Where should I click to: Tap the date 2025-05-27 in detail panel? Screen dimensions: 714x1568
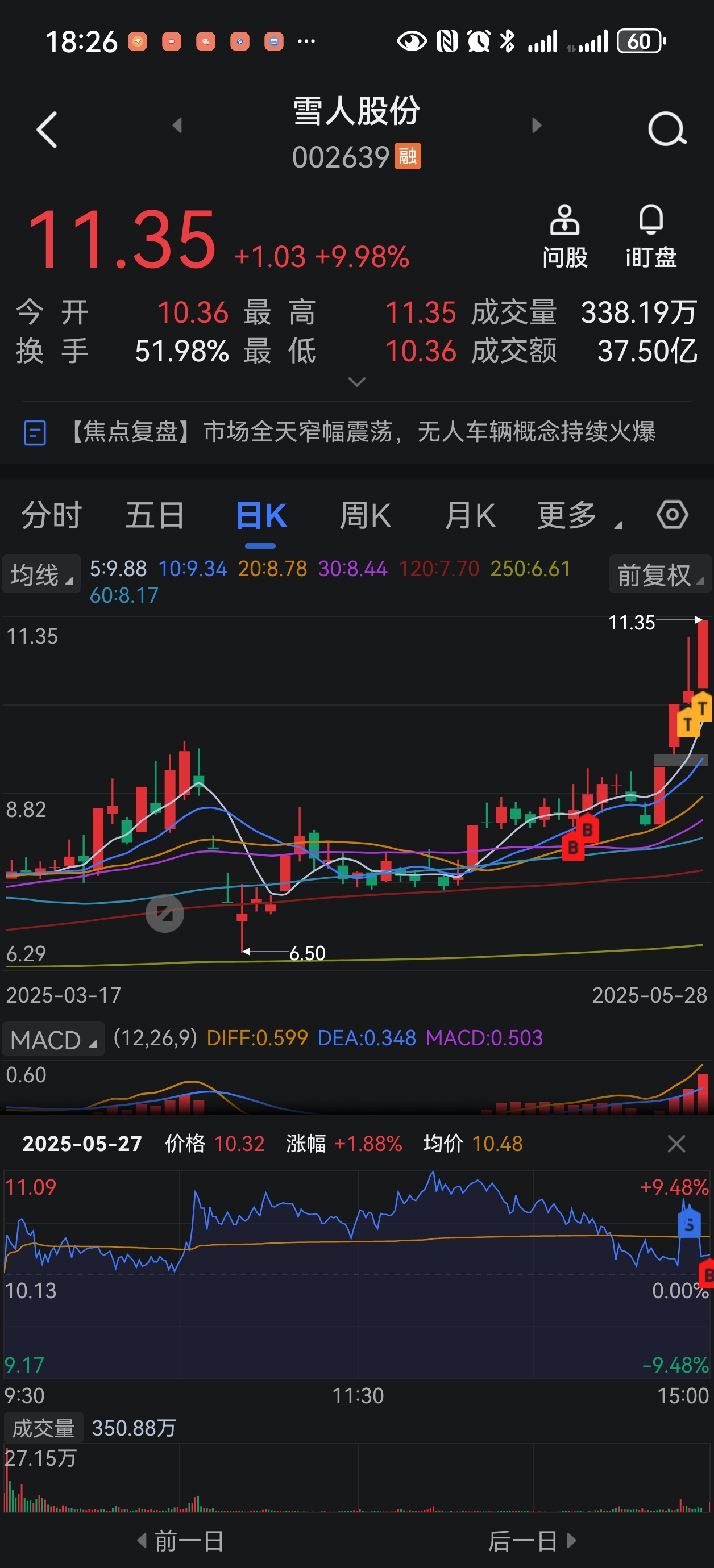82,1143
